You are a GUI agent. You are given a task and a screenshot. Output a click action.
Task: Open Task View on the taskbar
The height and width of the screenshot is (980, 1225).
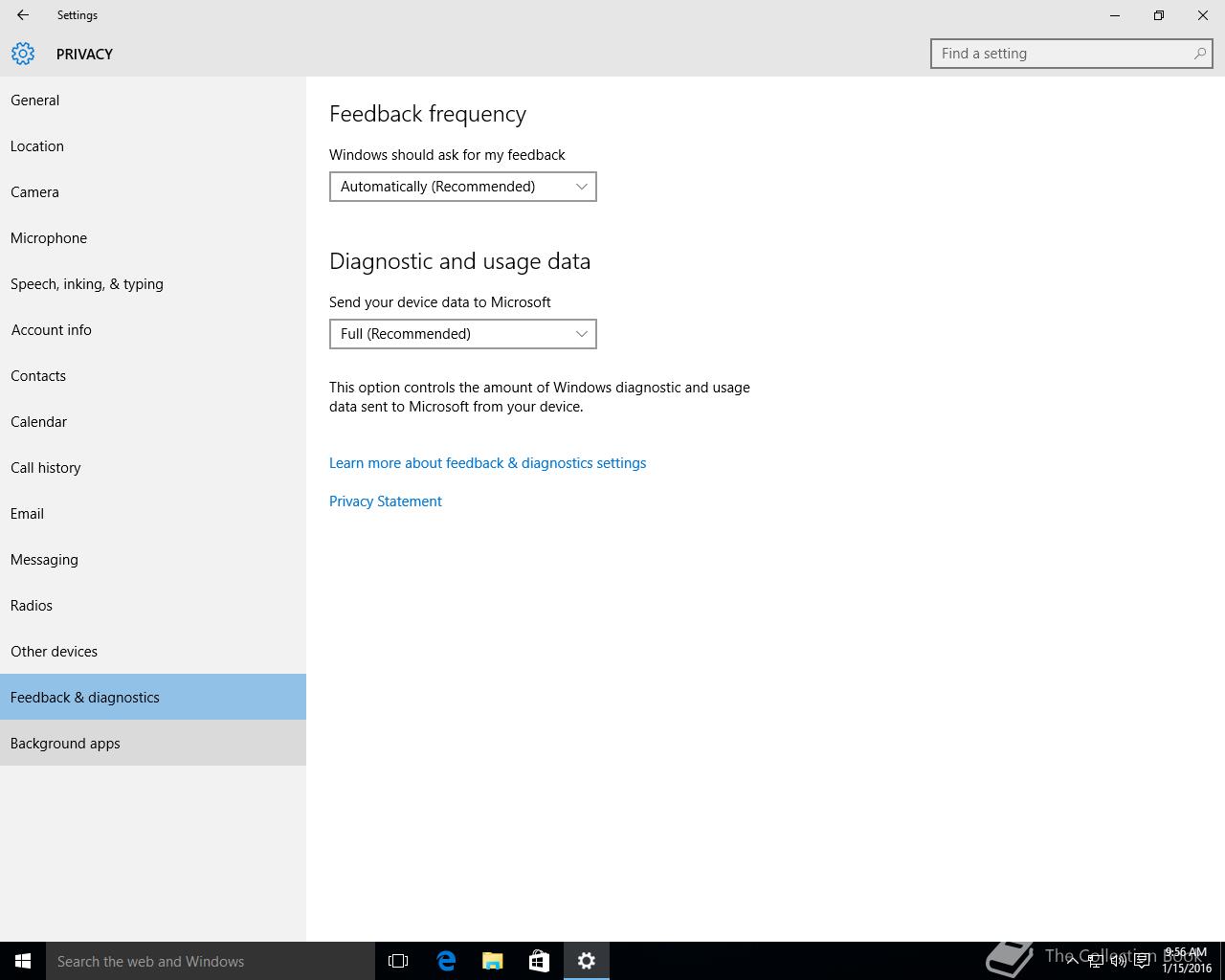coord(398,961)
